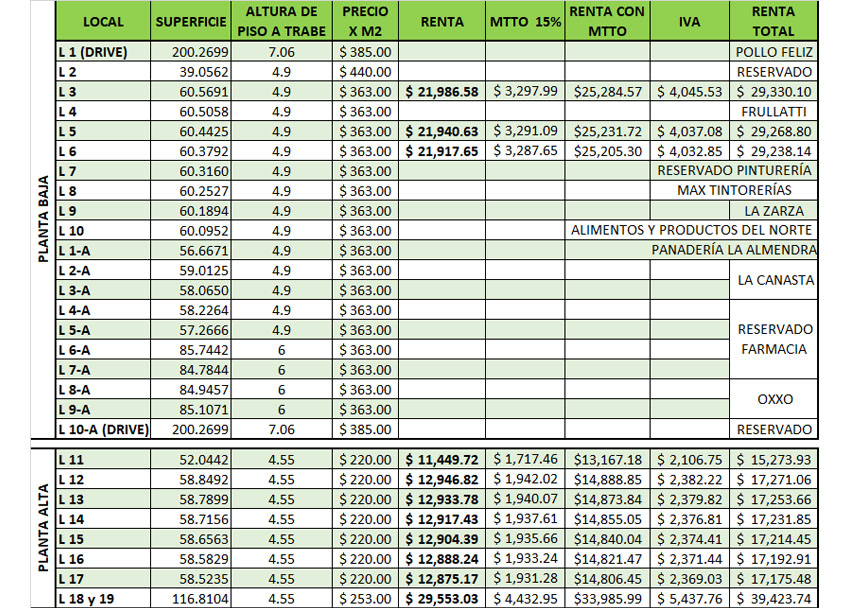This screenshot has height=608, width=848.
Task: Select the SUPERFICIE column header
Action: point(190,22)
